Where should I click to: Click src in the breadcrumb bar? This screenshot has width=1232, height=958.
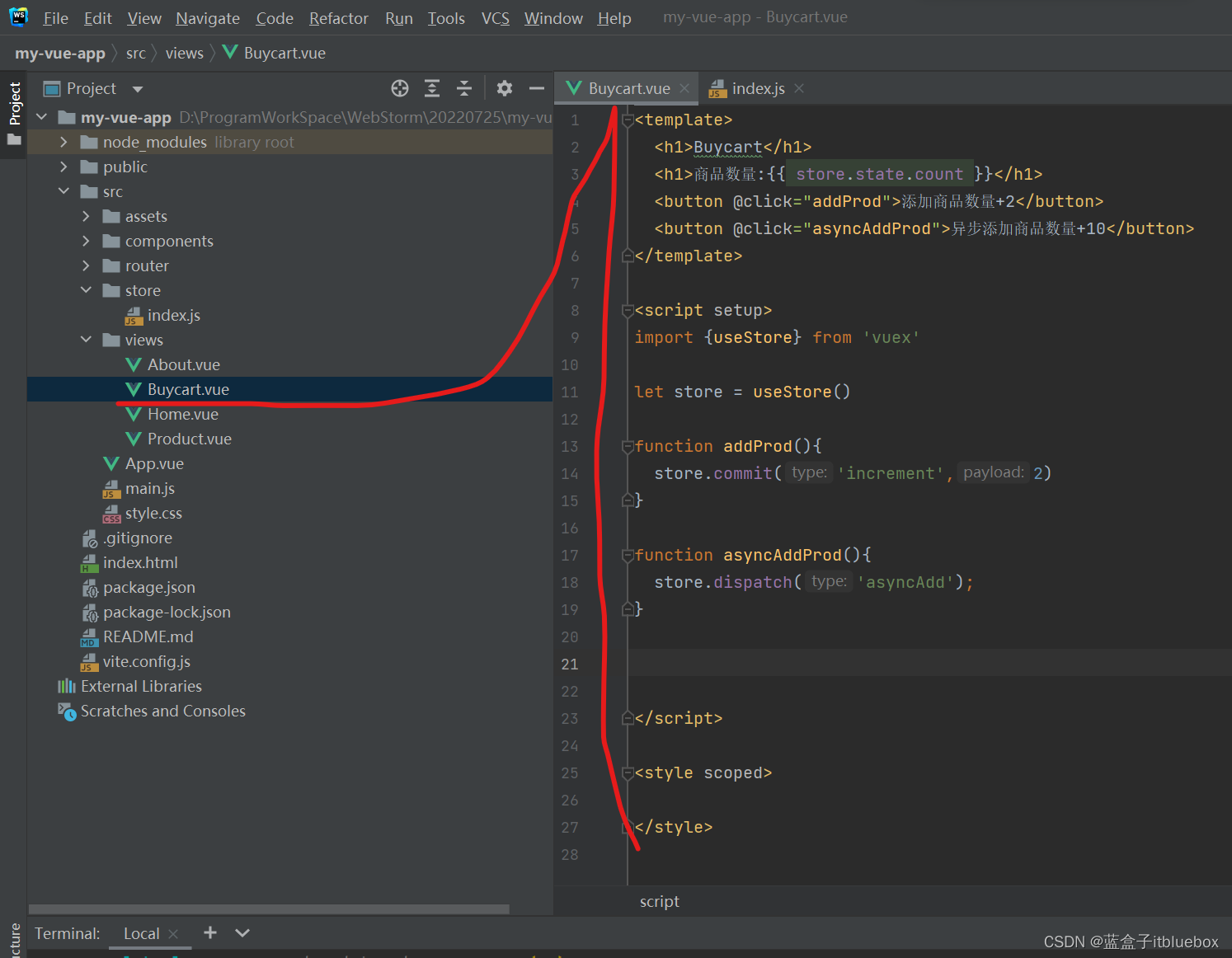point(136,54)
